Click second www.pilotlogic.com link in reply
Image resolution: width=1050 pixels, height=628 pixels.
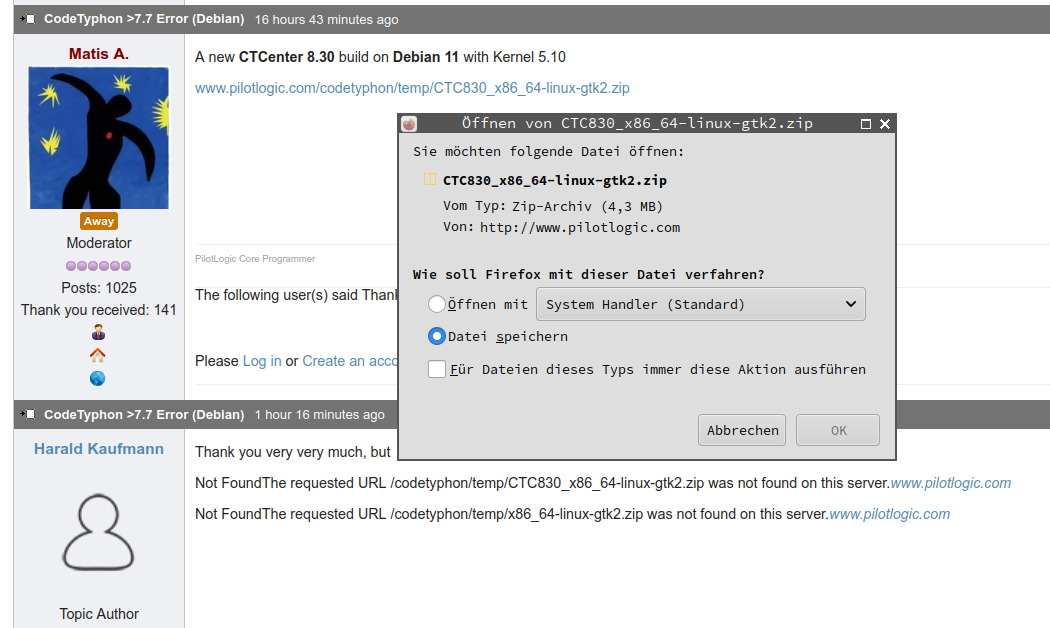click(x=889, y=514)
